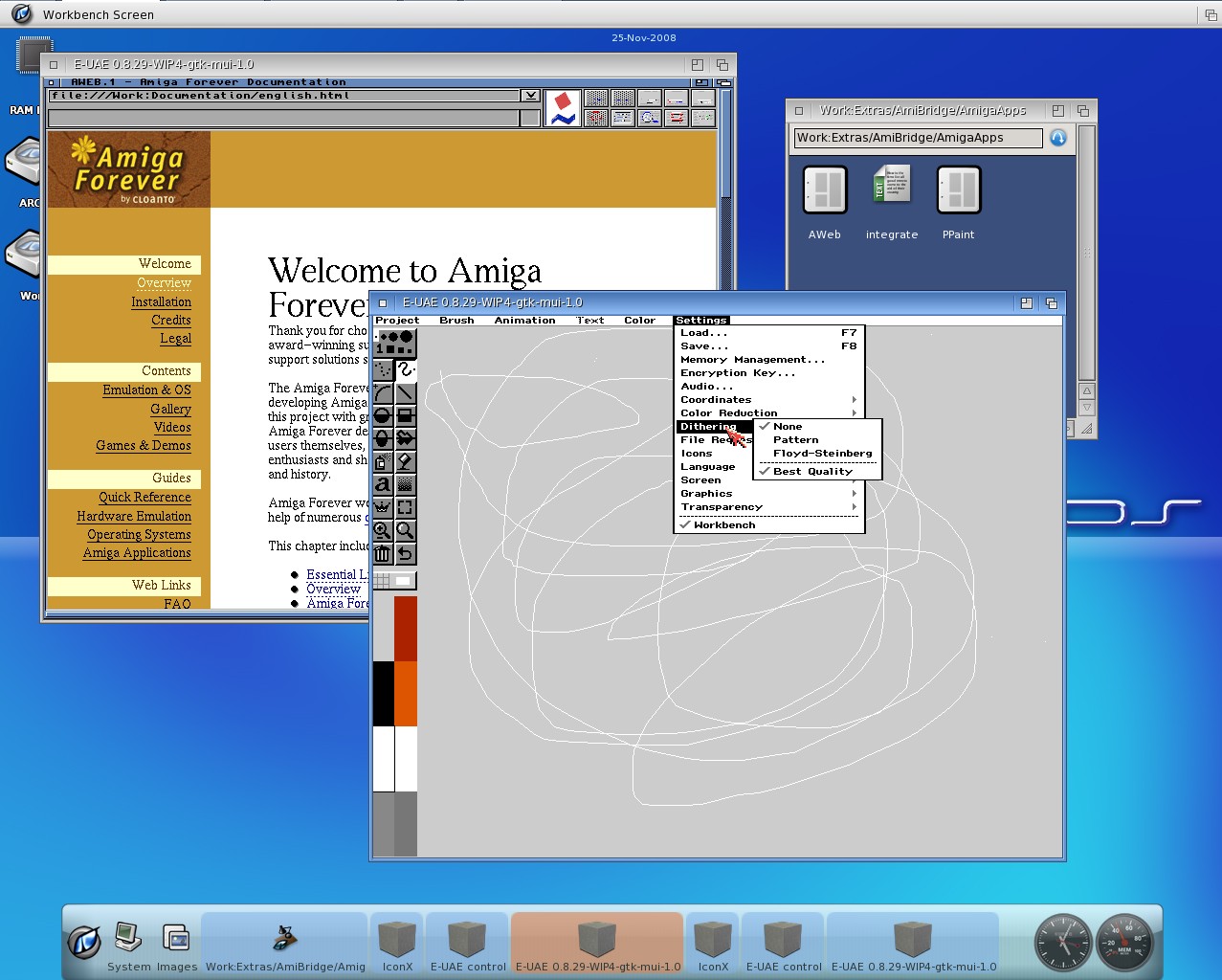This screenshot has width=1222, height=980.
Task: Click the AWeb URL address field
Action: (x=285, y=96)
